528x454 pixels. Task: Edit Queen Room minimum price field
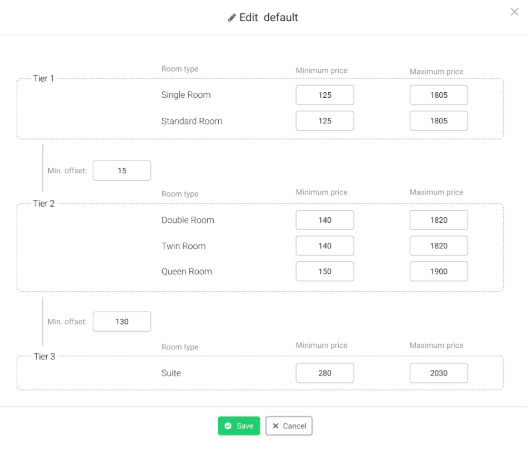pyautogui.click(x=325, y=271)
